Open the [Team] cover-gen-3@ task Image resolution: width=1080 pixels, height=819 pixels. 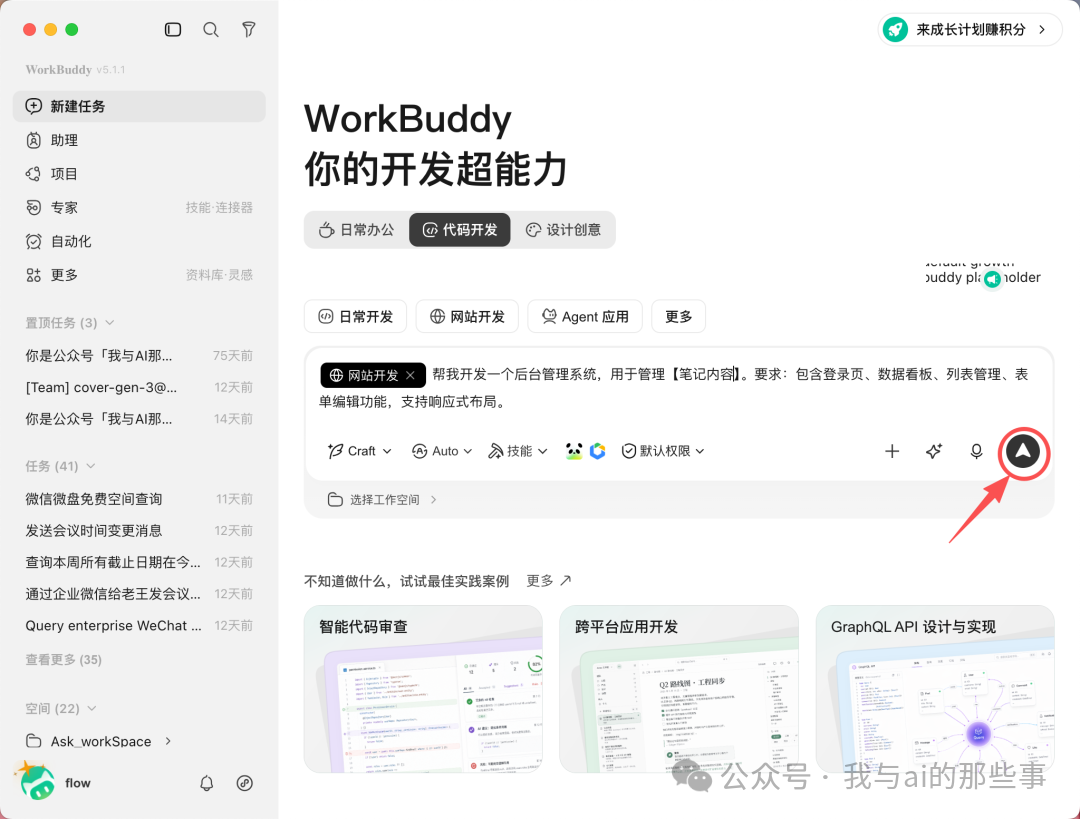pyautogui.click(x=139, y=388)
